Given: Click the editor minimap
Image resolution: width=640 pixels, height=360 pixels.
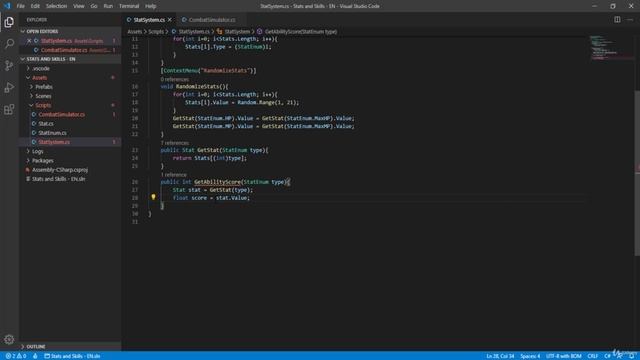Looking at the screenshot, I should coord(611,48).
